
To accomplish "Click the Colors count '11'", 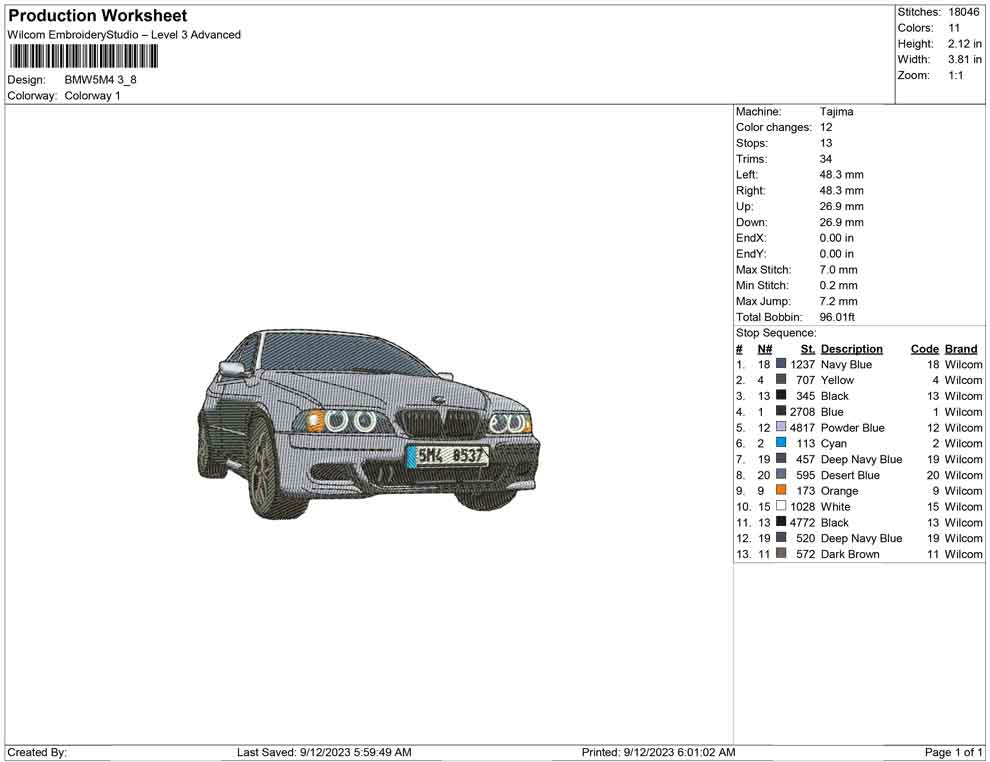I will click(x=954, y=28).
